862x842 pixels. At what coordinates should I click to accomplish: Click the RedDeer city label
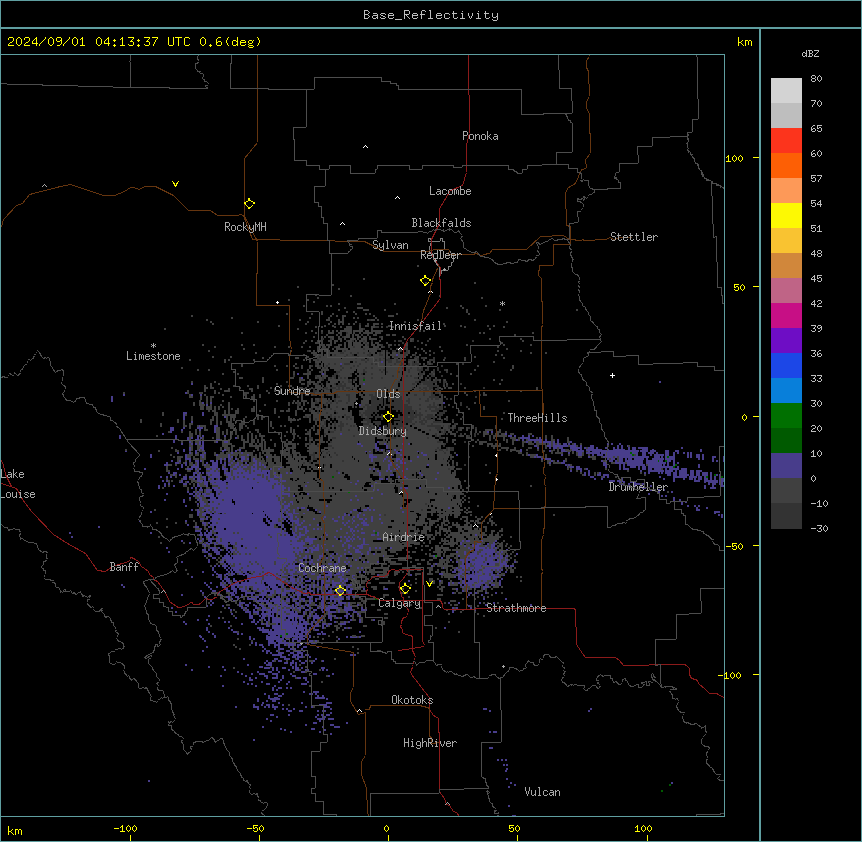(440, 255)
